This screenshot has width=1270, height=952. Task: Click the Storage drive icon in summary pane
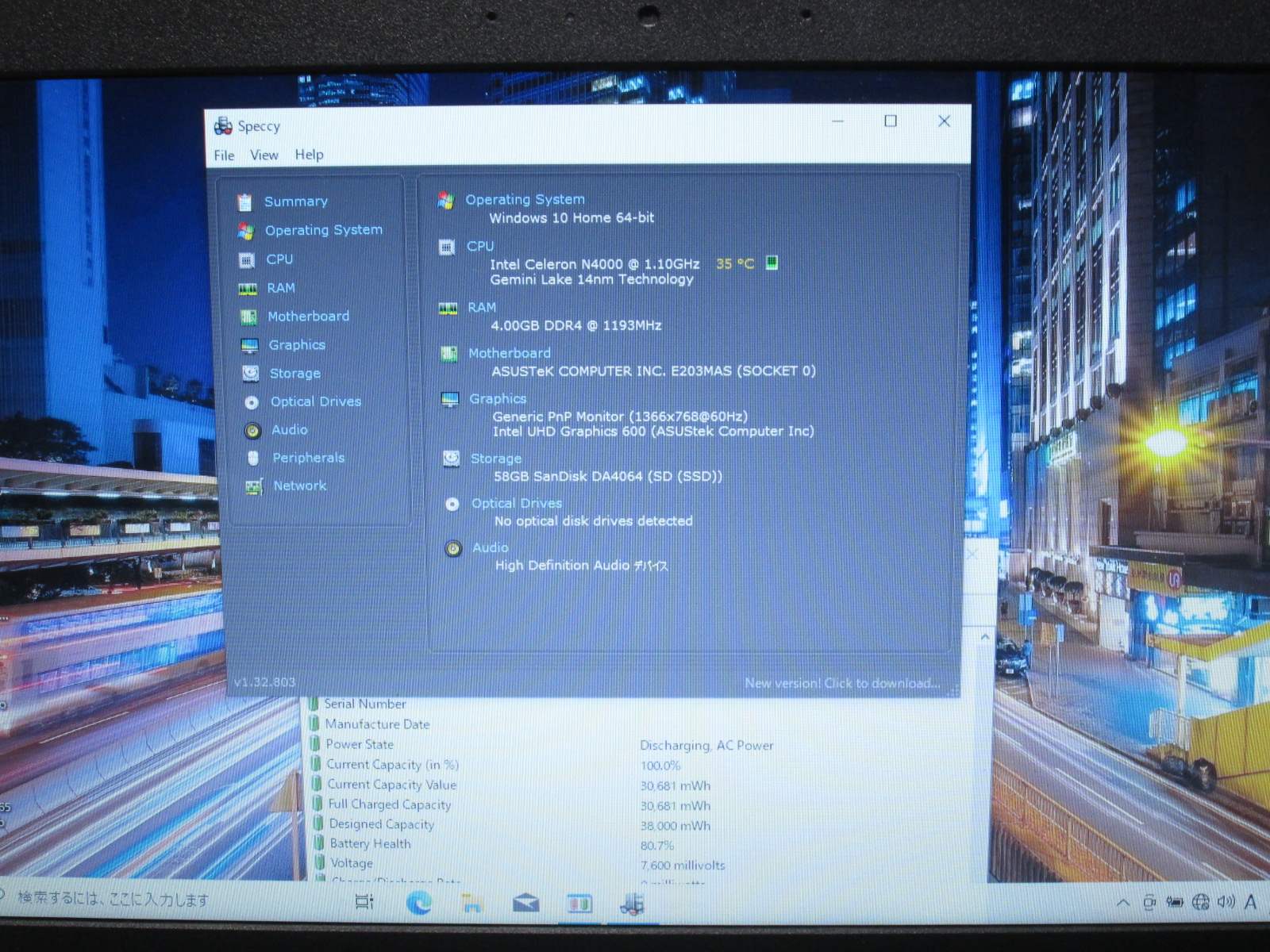(x=452, y=459)
